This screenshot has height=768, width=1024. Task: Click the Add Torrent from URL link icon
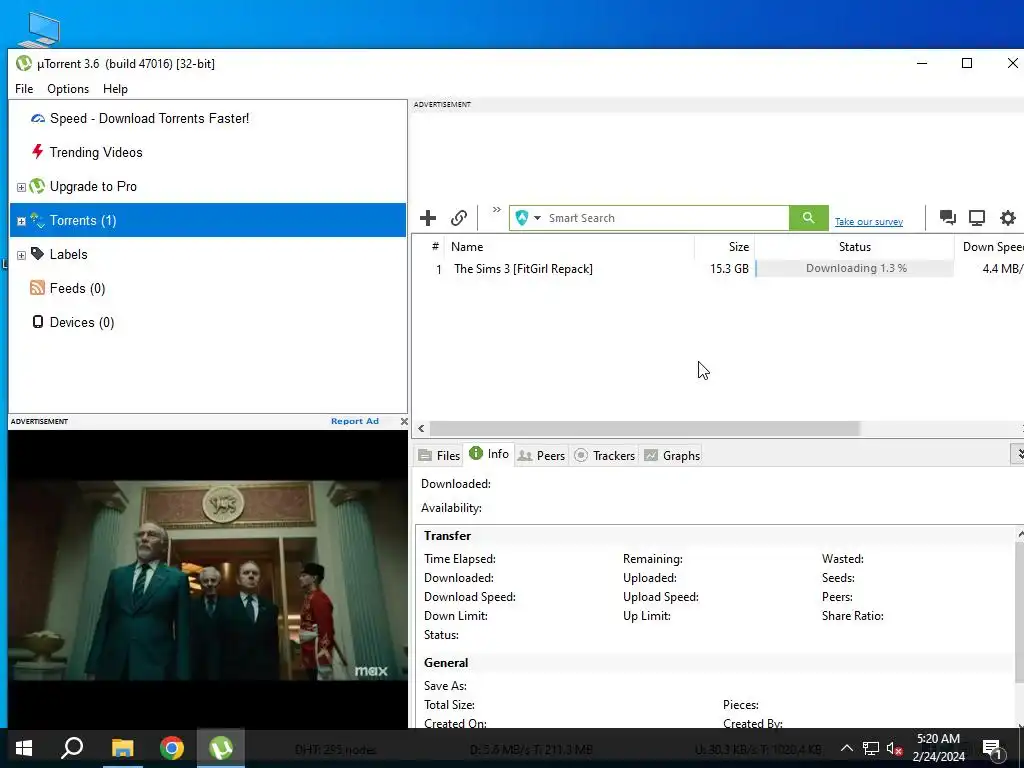tap(459, 218)
